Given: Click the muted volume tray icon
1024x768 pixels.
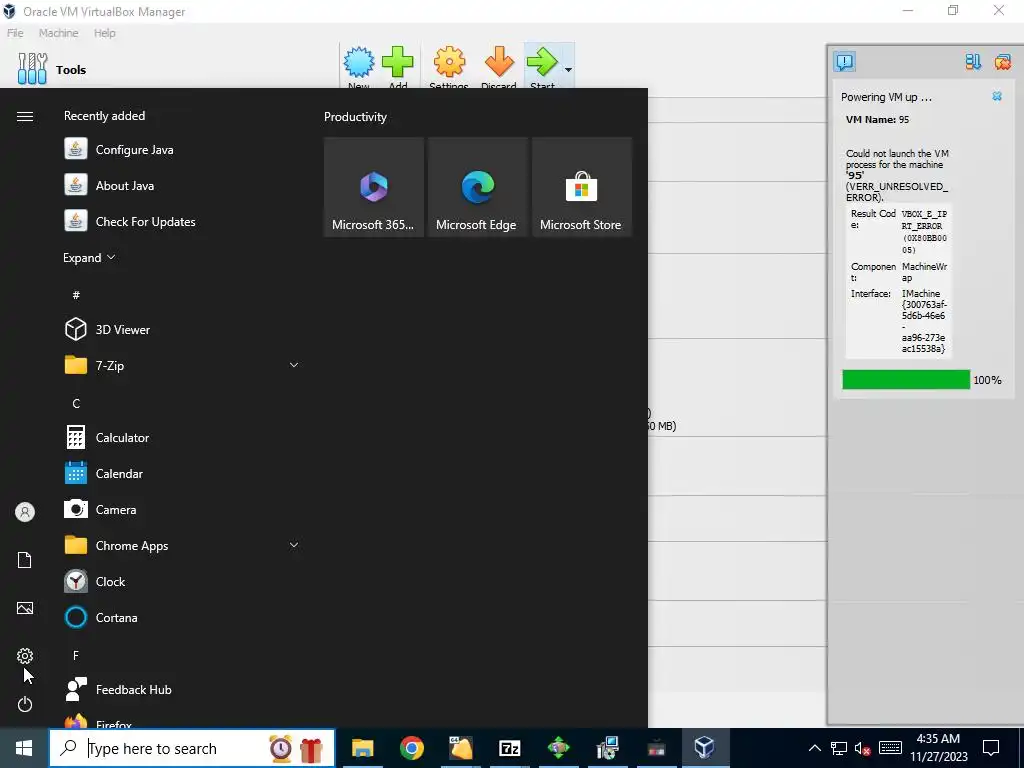Looking at the screenshot, I should point(863,748).
